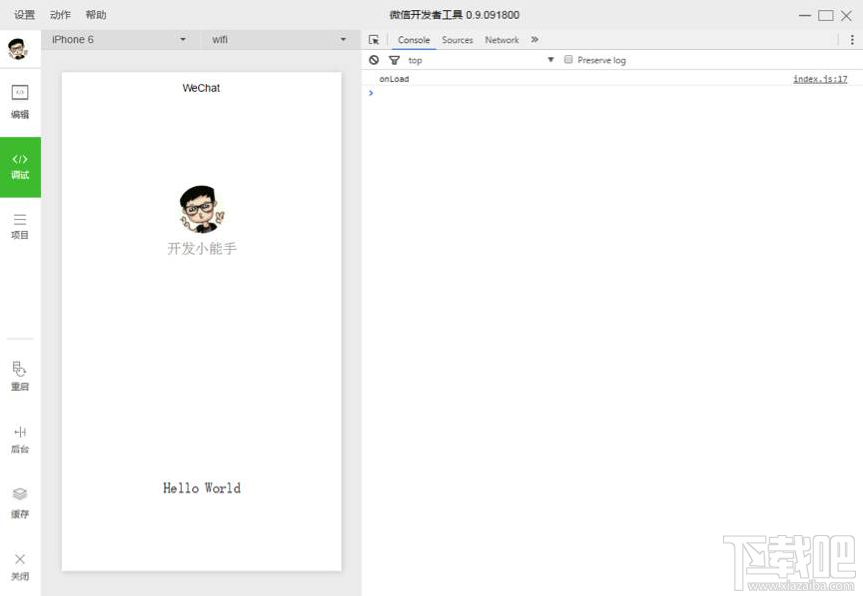Toggle the console filter funnel icon

(x=394, y=60)
